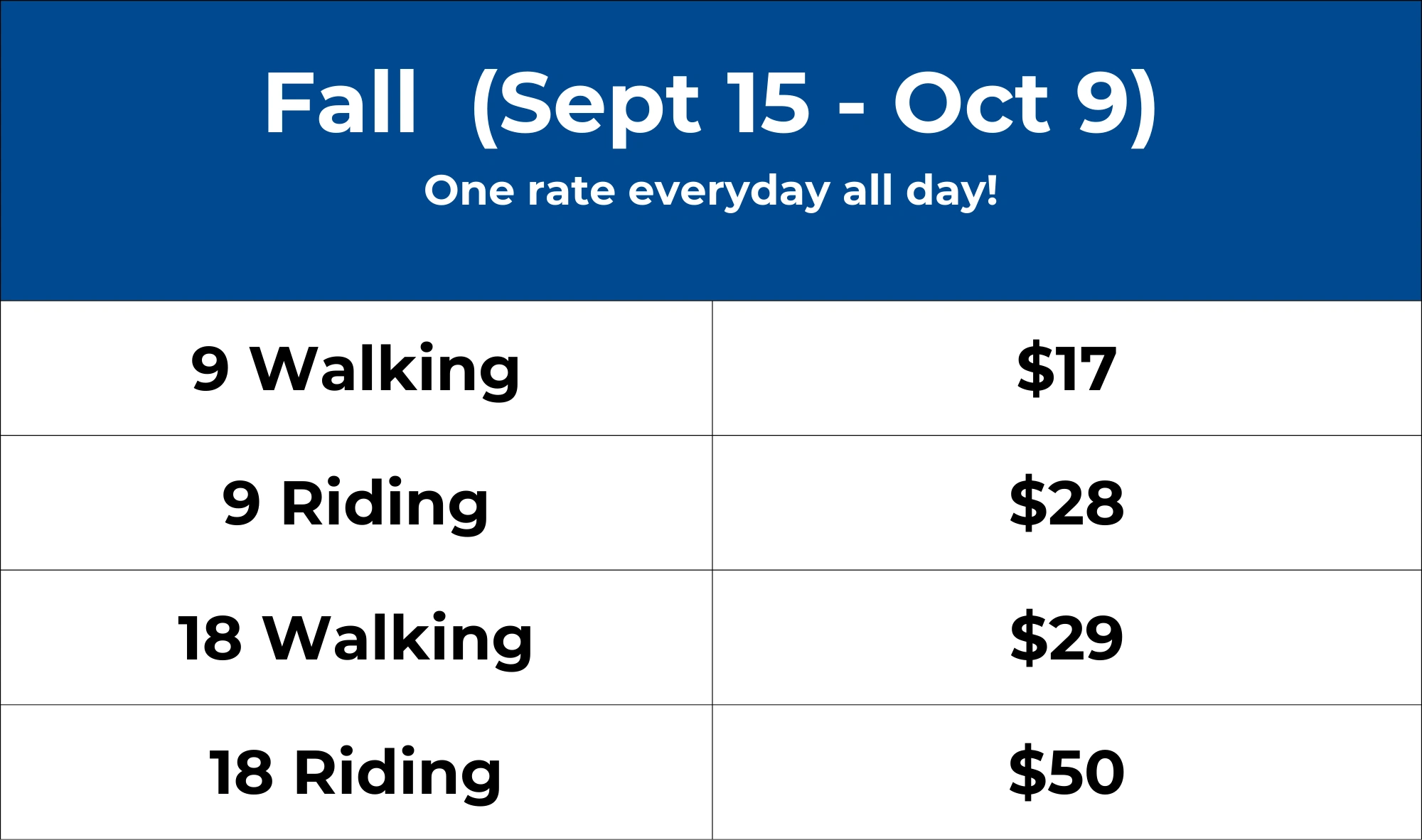Select the '9 Walking' row label

(355, 369)
